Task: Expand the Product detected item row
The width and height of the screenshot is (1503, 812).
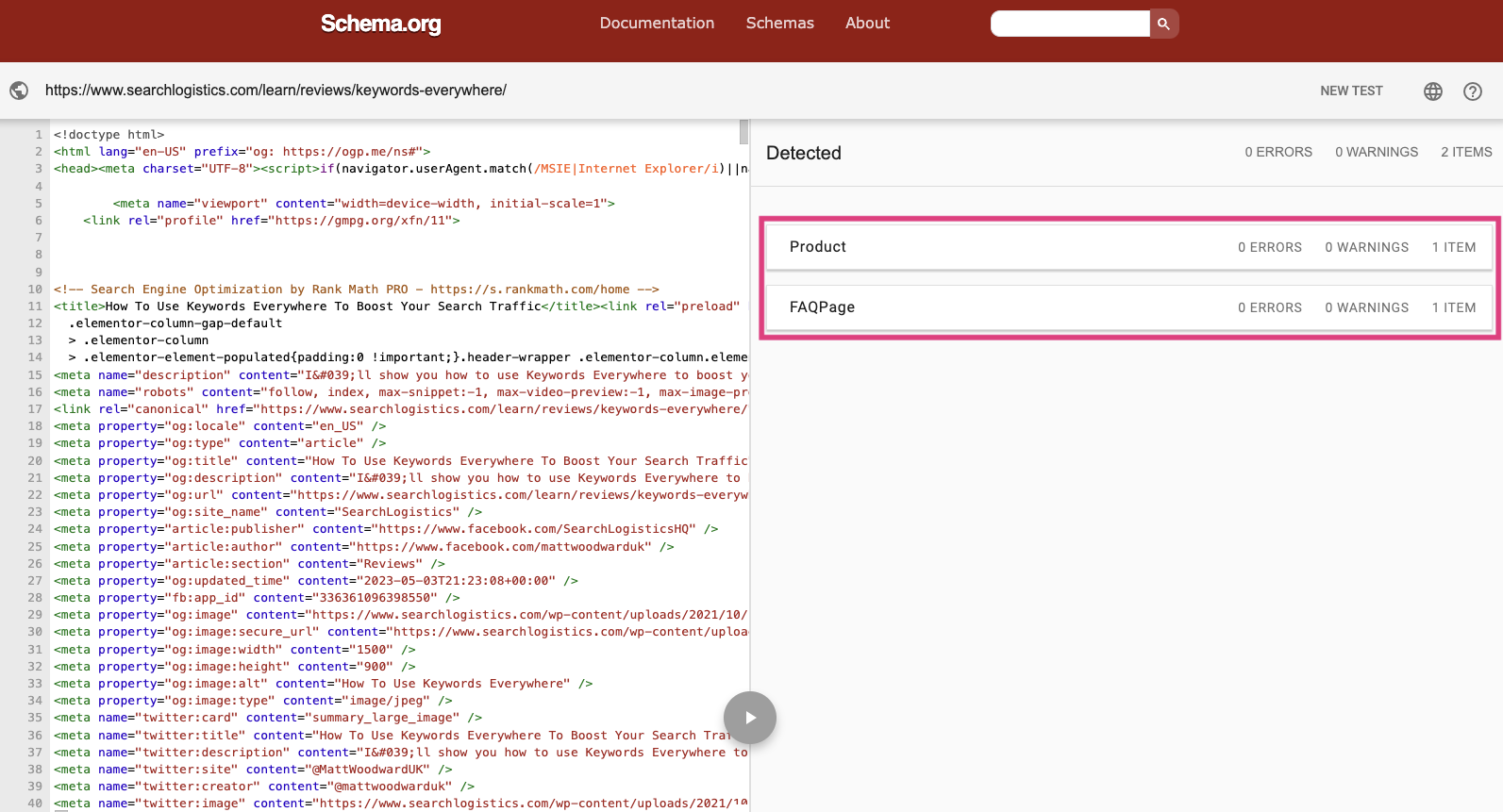Action: point(1129,247)
